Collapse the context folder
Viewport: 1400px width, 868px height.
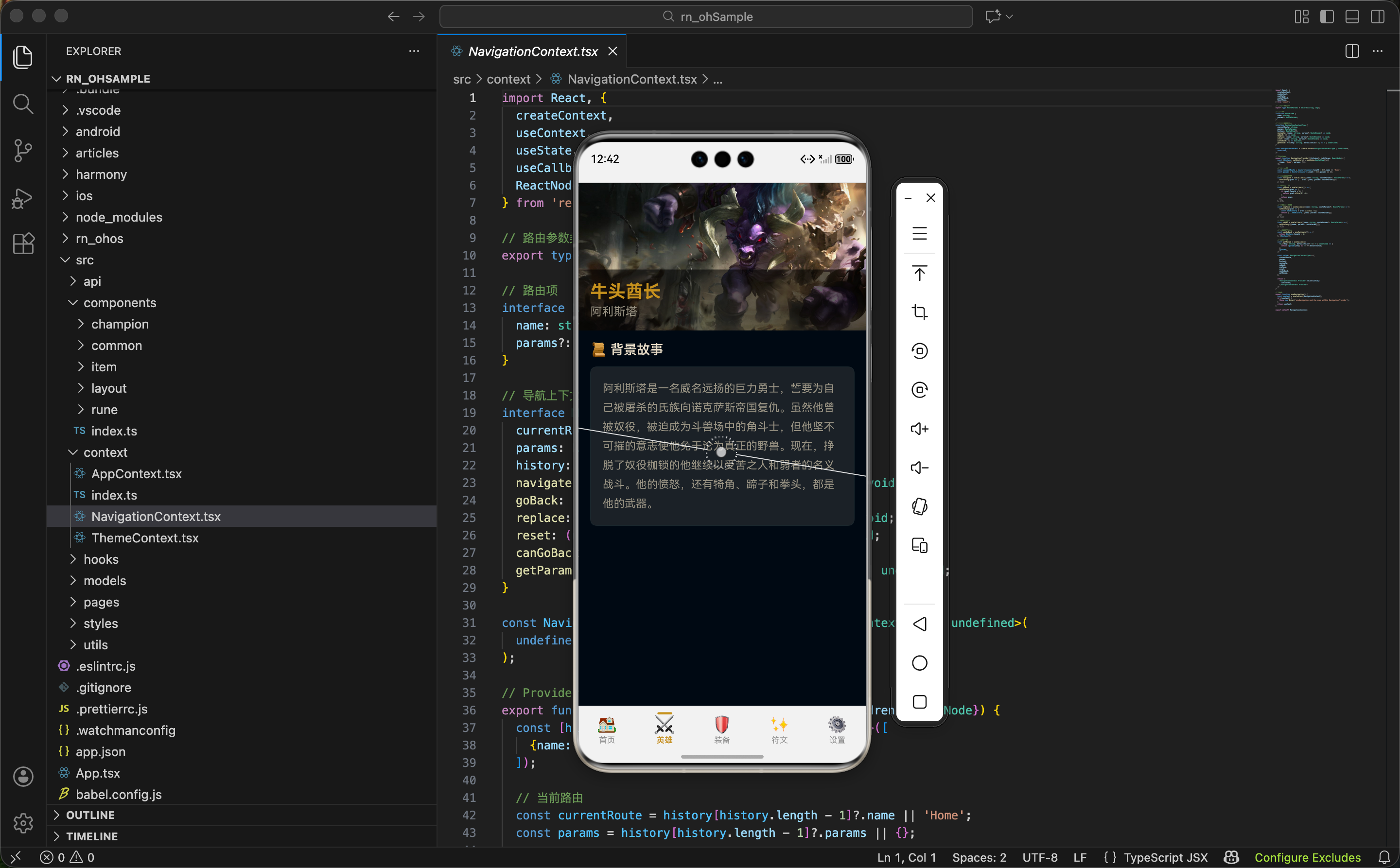(241, 452)
